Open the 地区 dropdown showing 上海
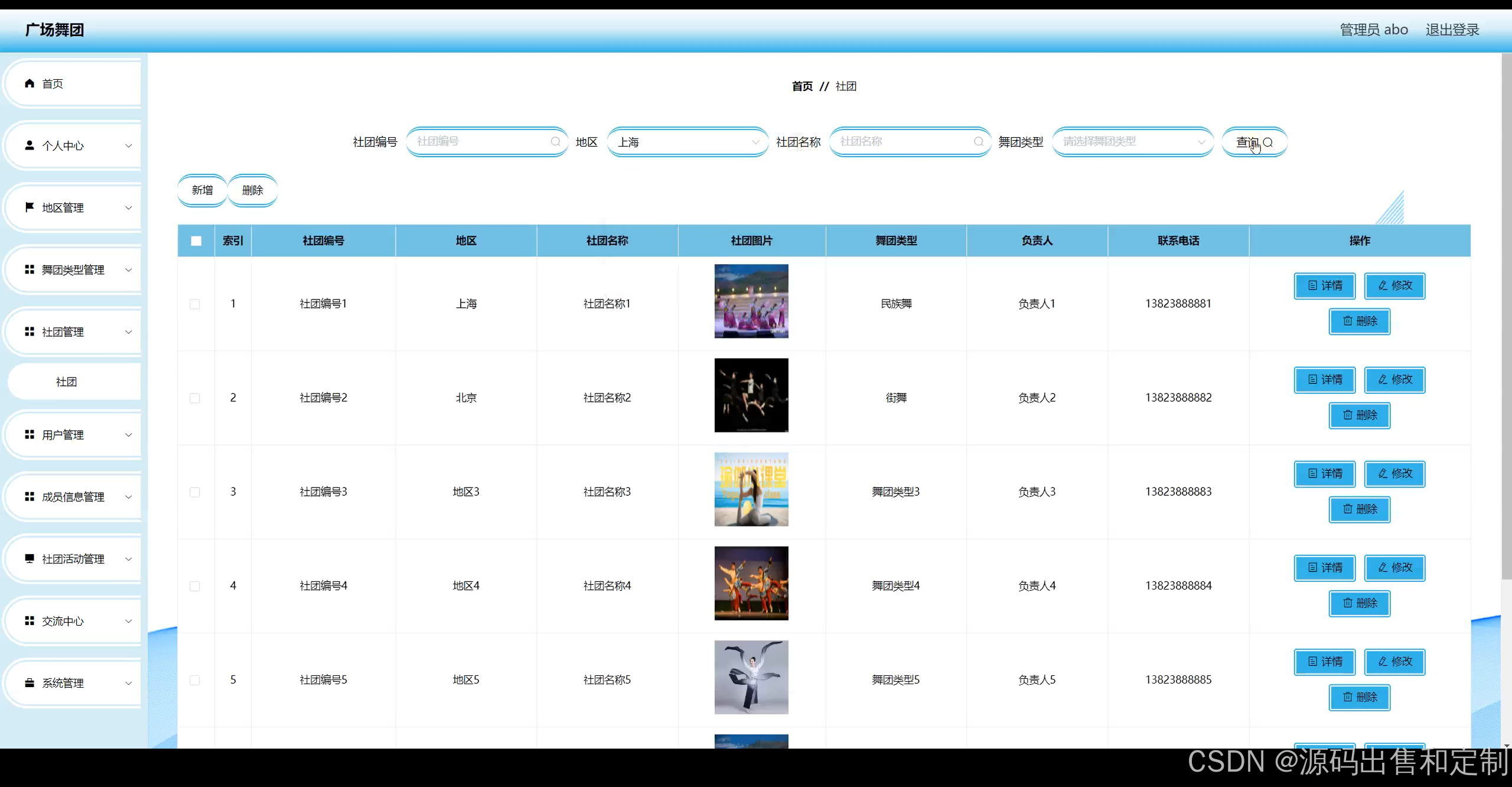This screenshot has width=1512, height=787. [687, 142]
